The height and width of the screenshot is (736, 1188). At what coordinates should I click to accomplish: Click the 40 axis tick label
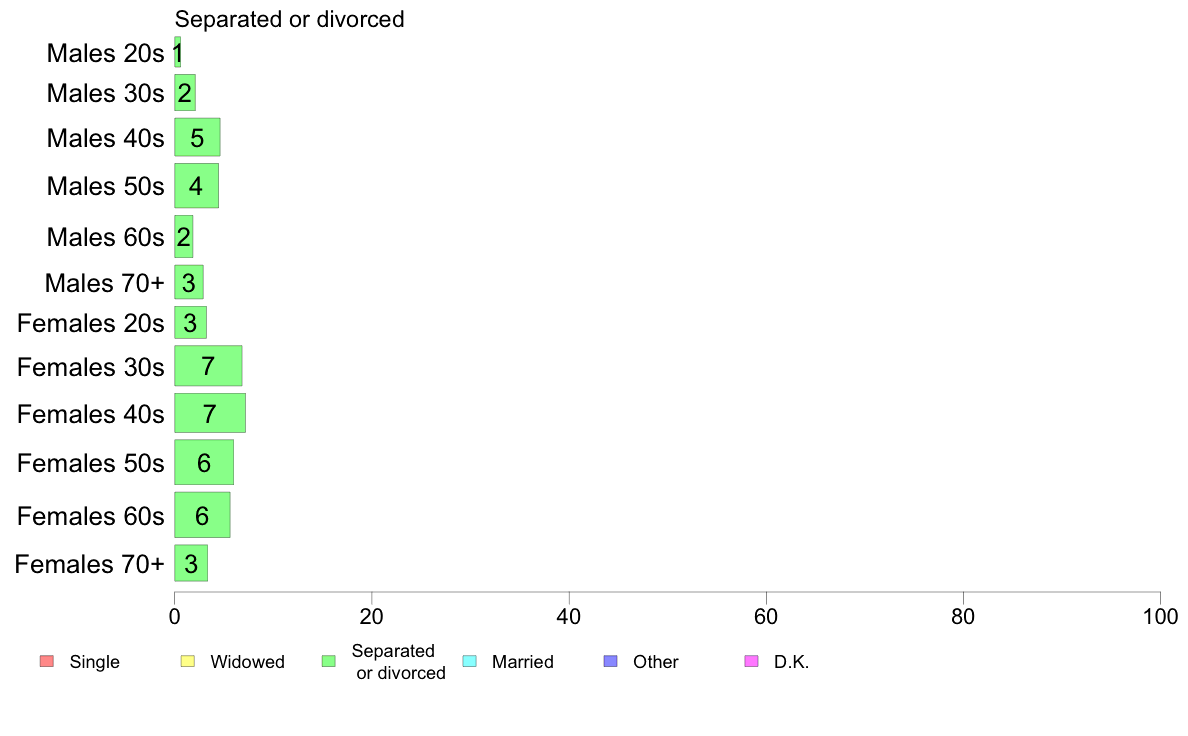pos(569,616)
